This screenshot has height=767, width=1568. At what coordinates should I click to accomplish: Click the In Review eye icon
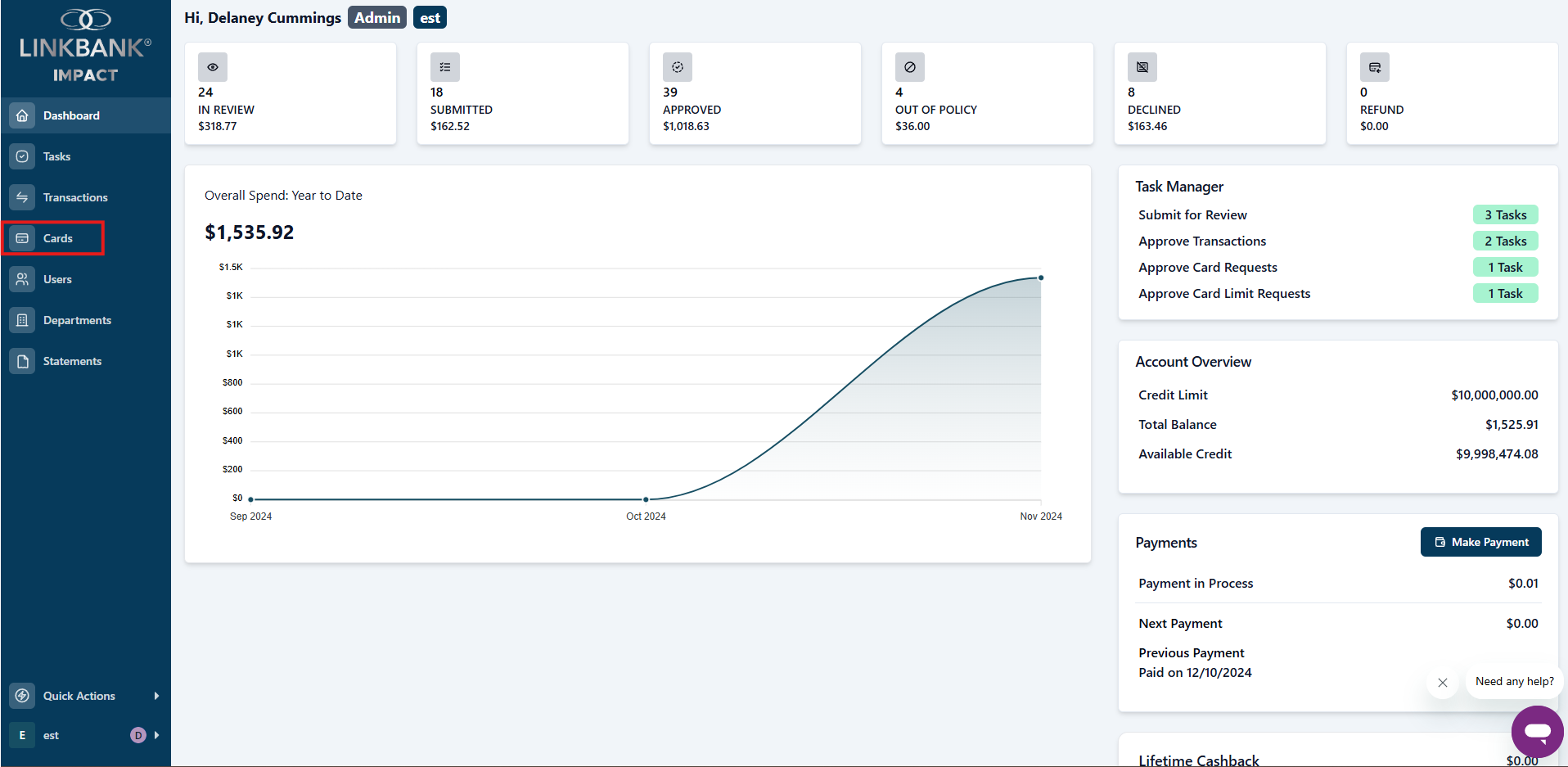pos(213,67)
